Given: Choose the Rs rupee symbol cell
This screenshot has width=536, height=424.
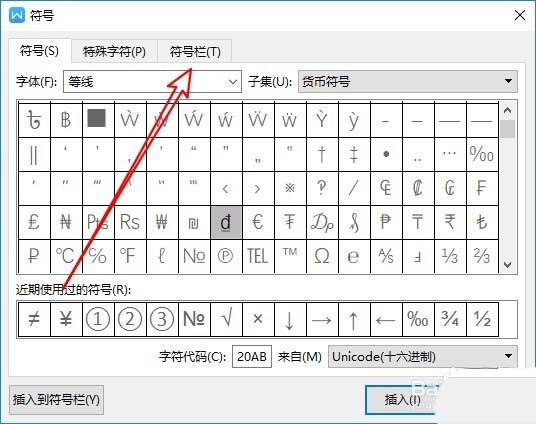Looking at the screenshot, I should click(x=130, y=222).
